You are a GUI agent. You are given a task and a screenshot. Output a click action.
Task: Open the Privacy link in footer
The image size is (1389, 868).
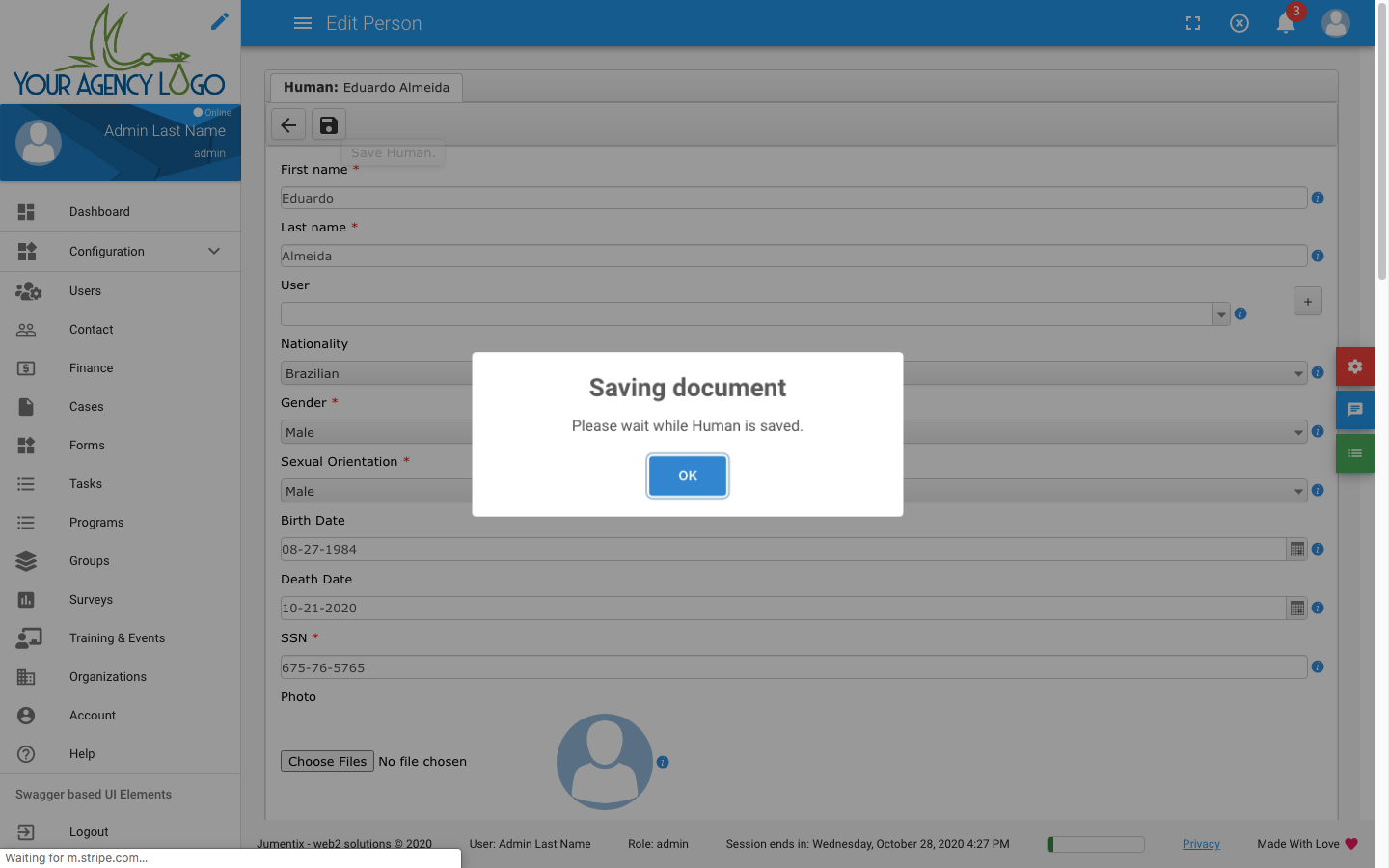[1201, 844]
